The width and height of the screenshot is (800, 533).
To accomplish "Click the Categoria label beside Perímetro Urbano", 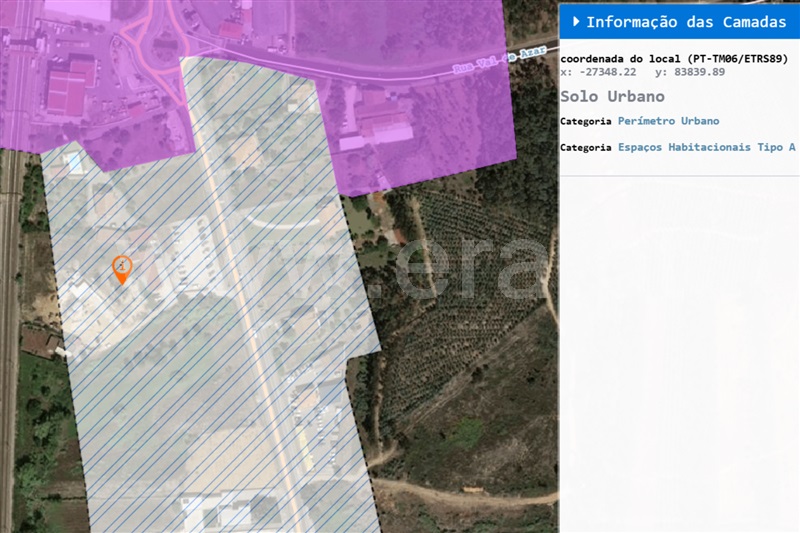I will (x=585, y=121).
